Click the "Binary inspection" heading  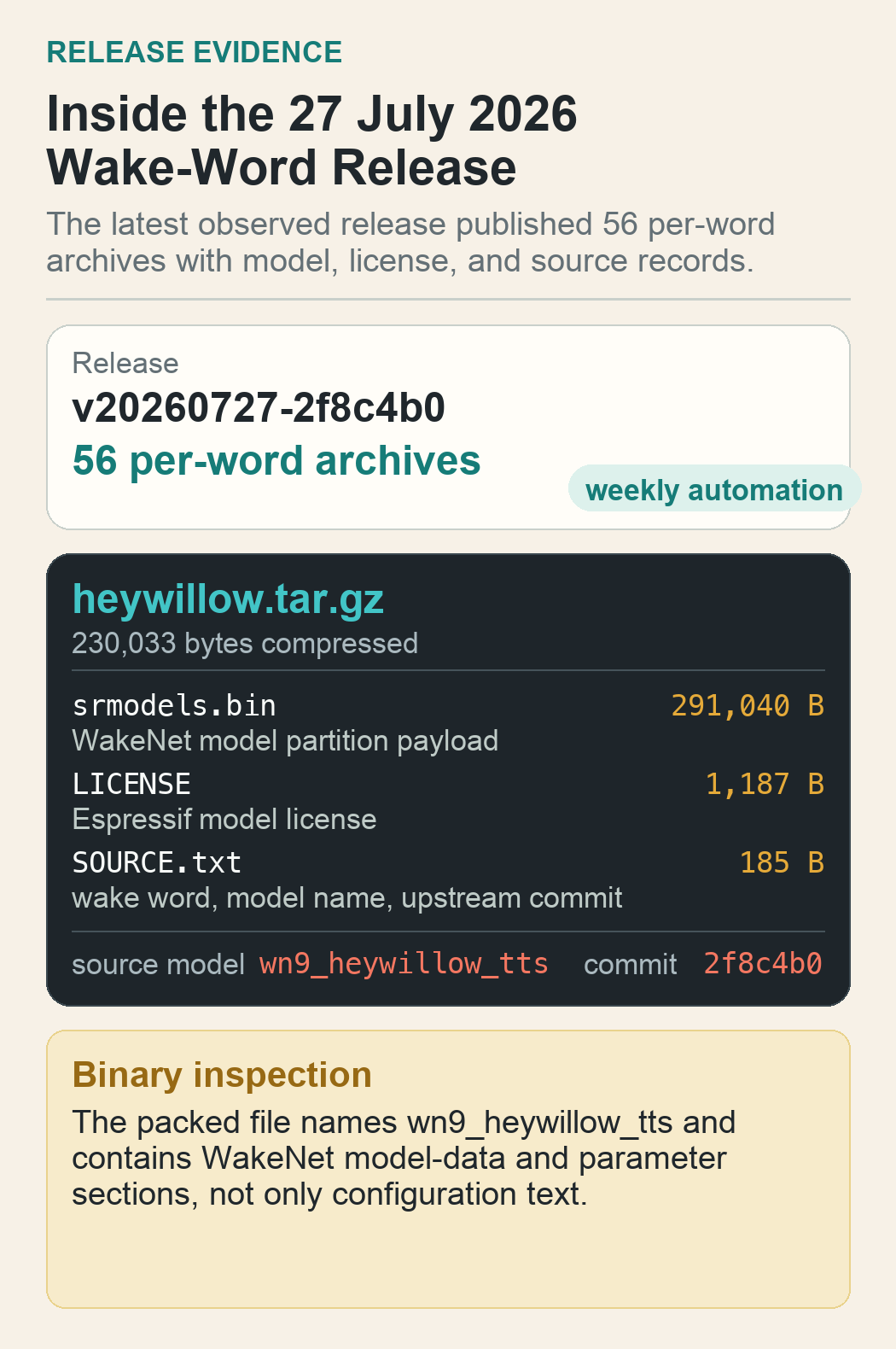pos(222,1074)
